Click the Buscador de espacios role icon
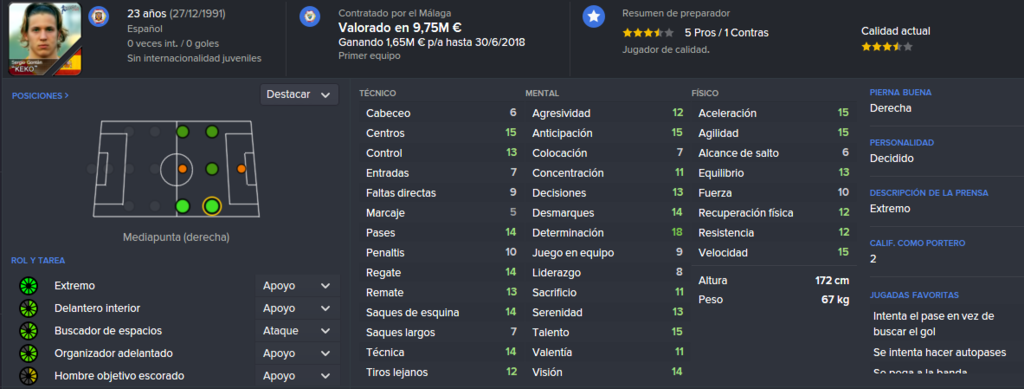The height and width of the screenshot is (389, 1024). click(x=29, y=331)
